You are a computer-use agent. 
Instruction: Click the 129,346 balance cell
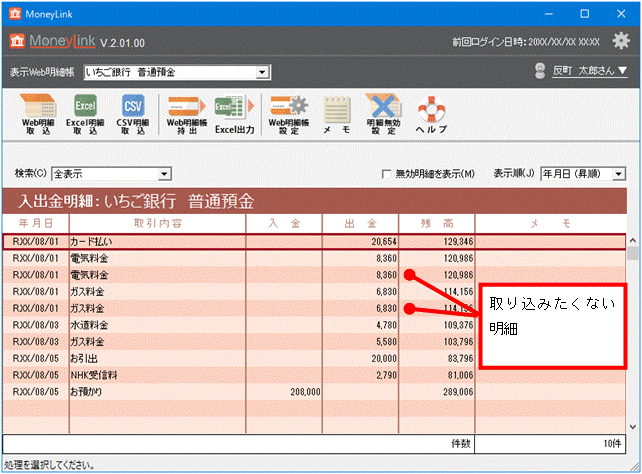point(437,242)
